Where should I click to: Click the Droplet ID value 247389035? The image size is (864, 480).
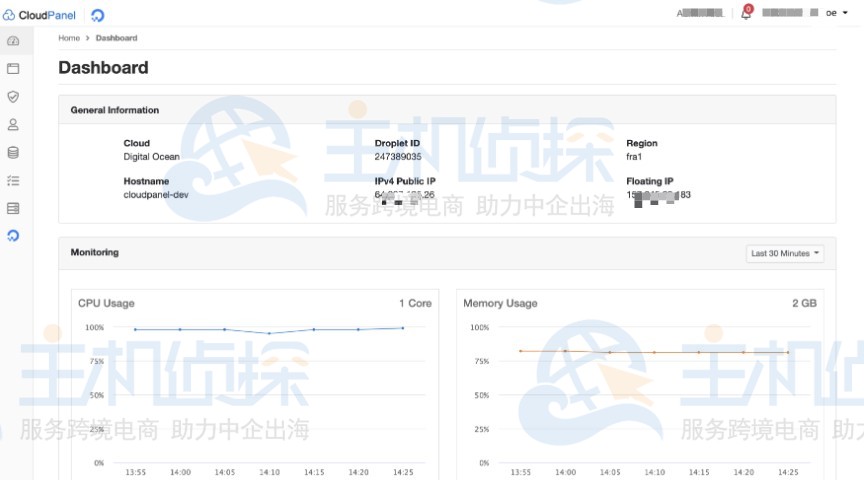pos(398,157)
